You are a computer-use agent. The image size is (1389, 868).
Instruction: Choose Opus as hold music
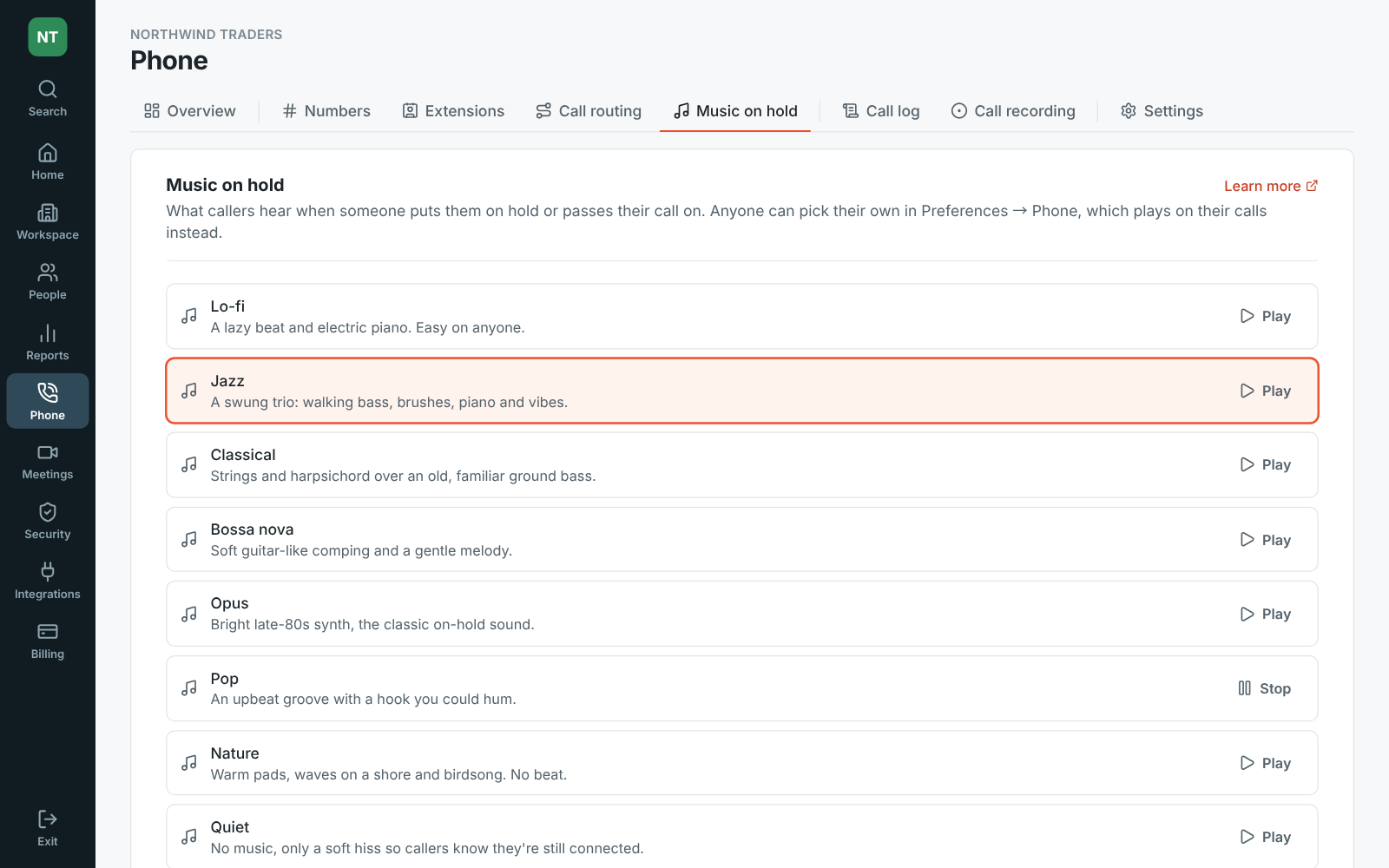click(742, 614)
